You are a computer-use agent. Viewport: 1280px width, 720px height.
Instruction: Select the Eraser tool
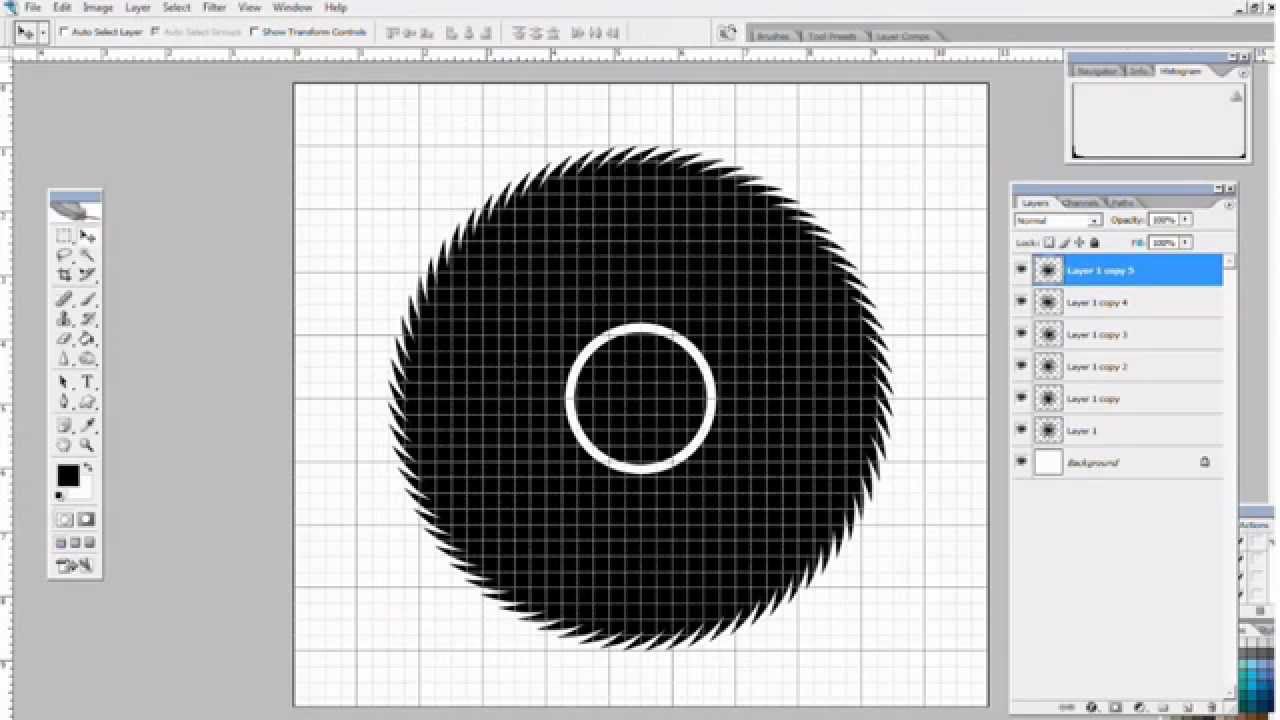click(x=64, y=339)
